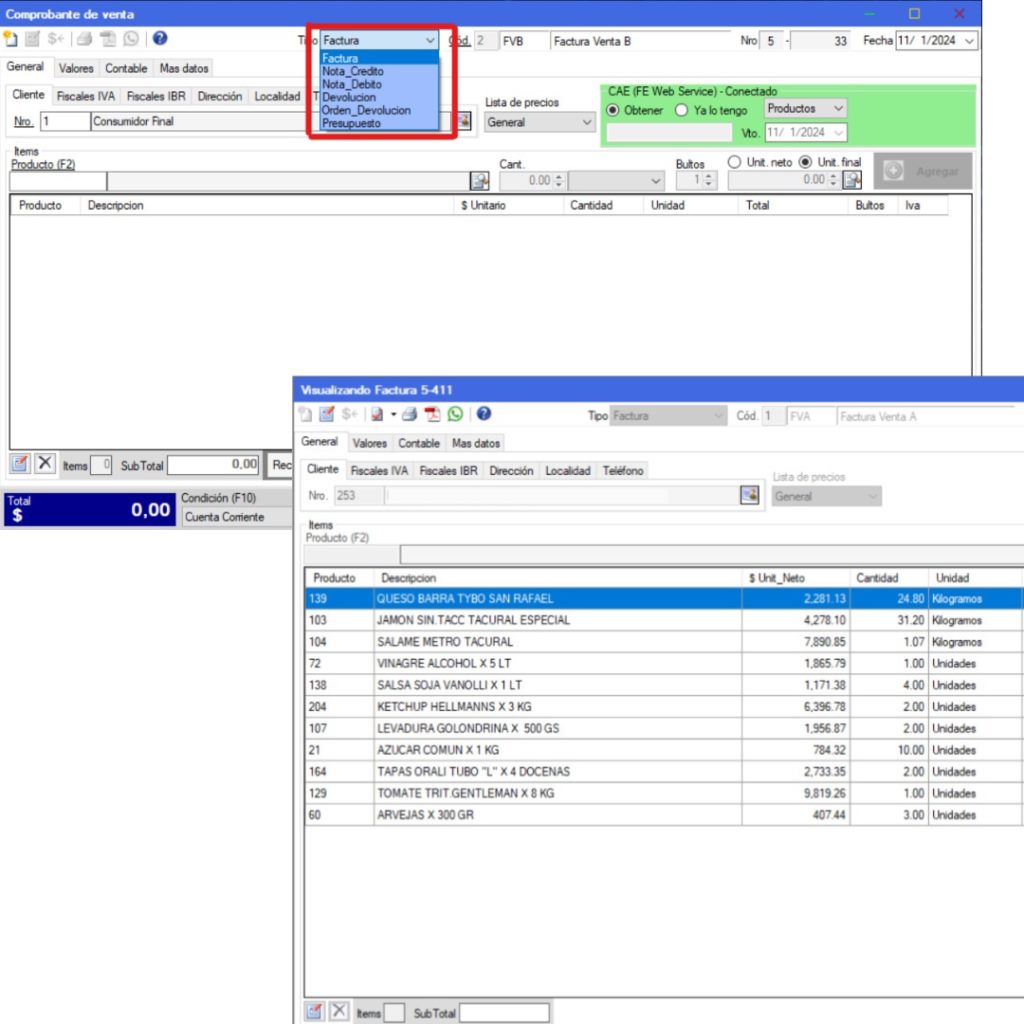This screenshot has height=1024, width=1024.
Task: Click the PDF export icon in Comprobante de venta toolbar
Action: [x=108, y=39]
